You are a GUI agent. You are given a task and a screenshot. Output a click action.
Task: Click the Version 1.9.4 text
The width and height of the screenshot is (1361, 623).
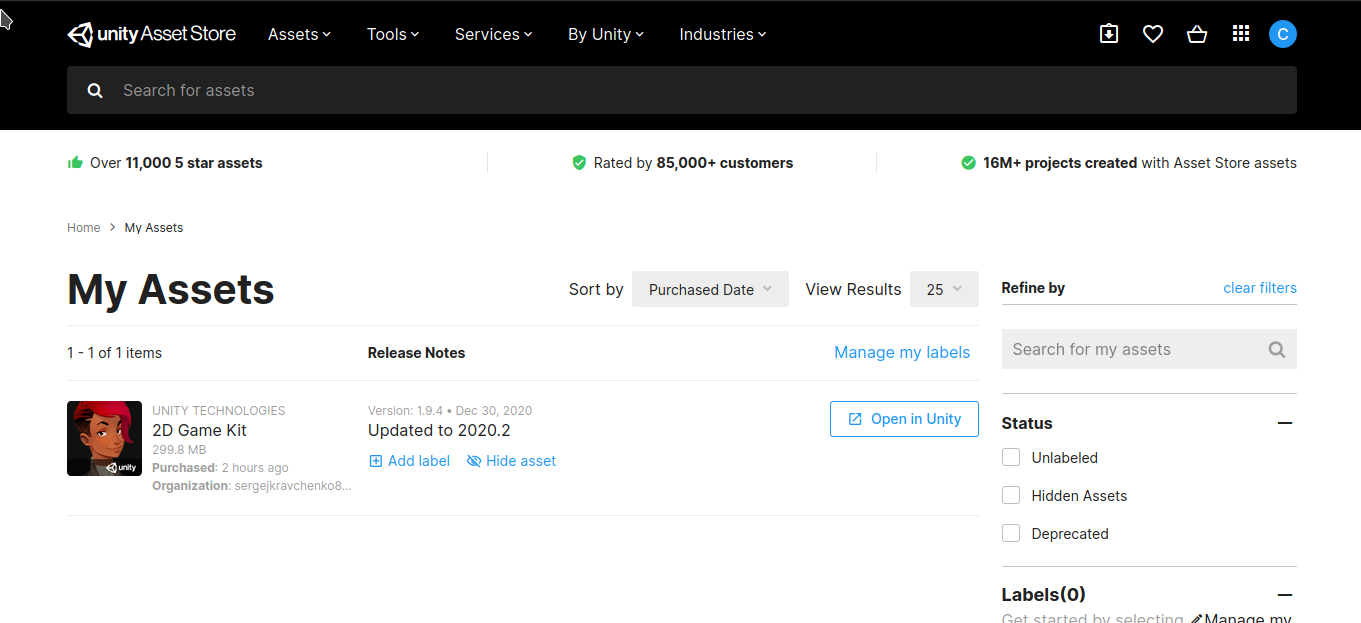407,411
